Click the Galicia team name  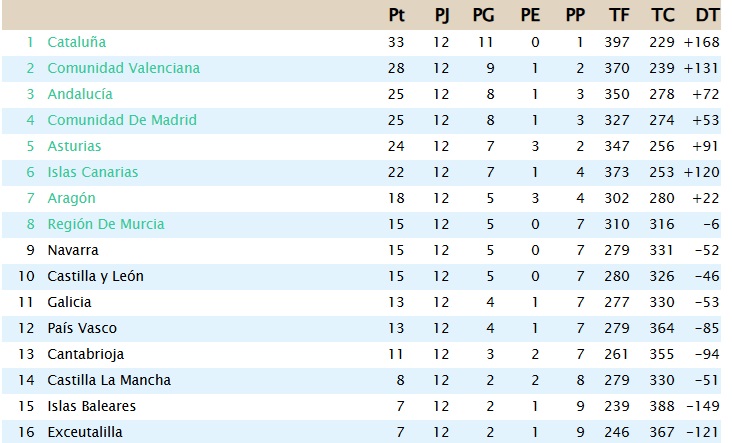70,302
